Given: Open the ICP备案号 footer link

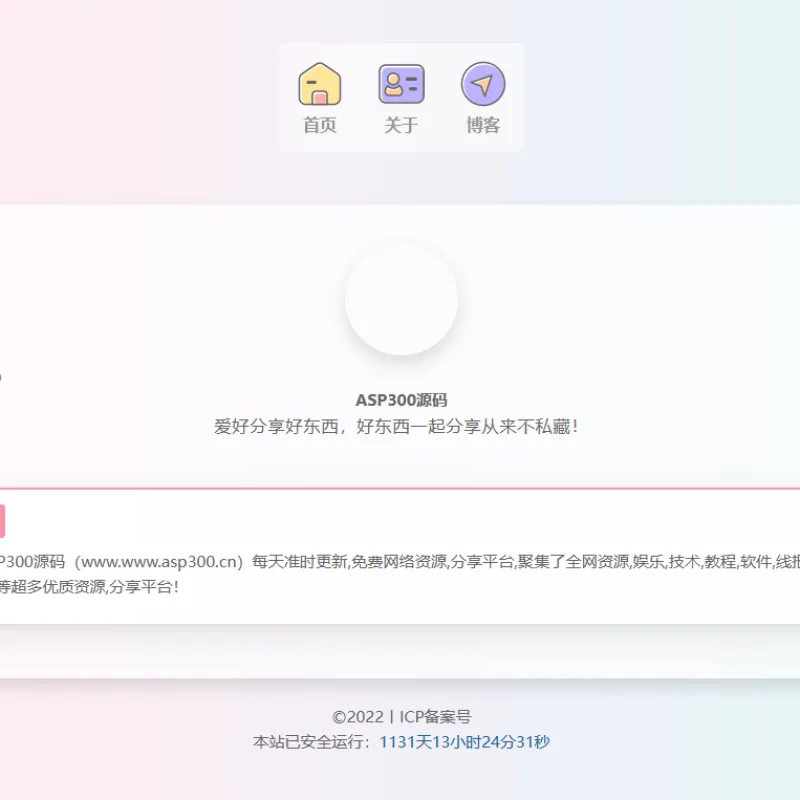Looking at the screenshot, I should click(435, 717).
